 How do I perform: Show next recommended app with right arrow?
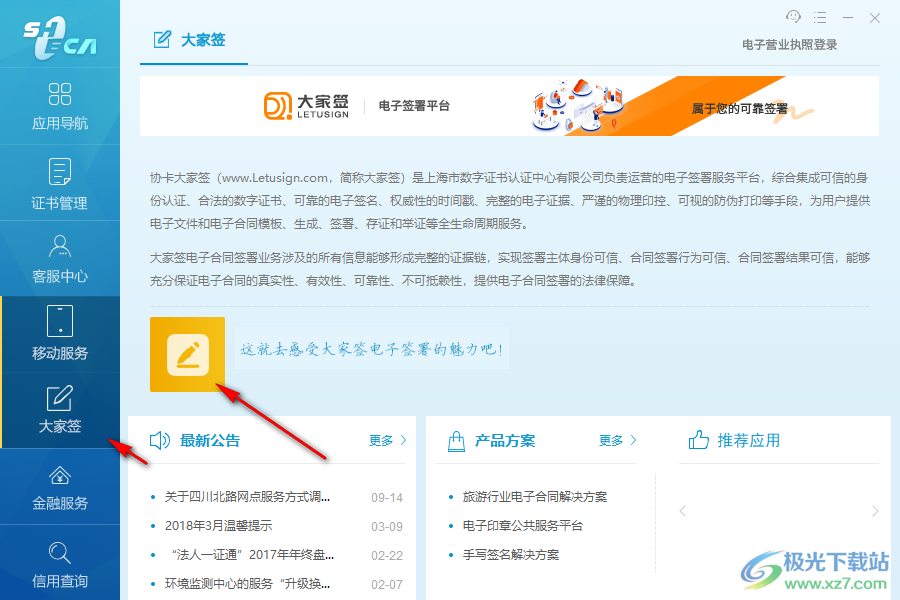tap(875, 511)
